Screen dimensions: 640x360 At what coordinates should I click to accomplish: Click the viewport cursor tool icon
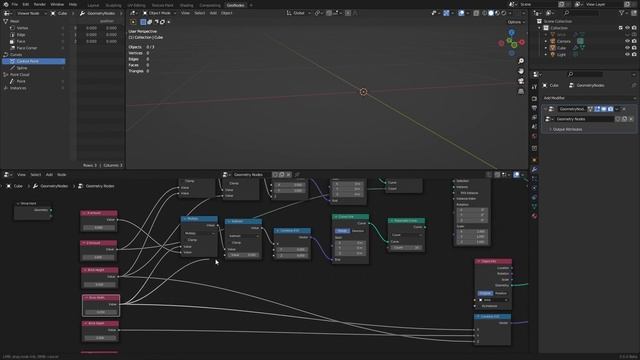pos(133,22)
